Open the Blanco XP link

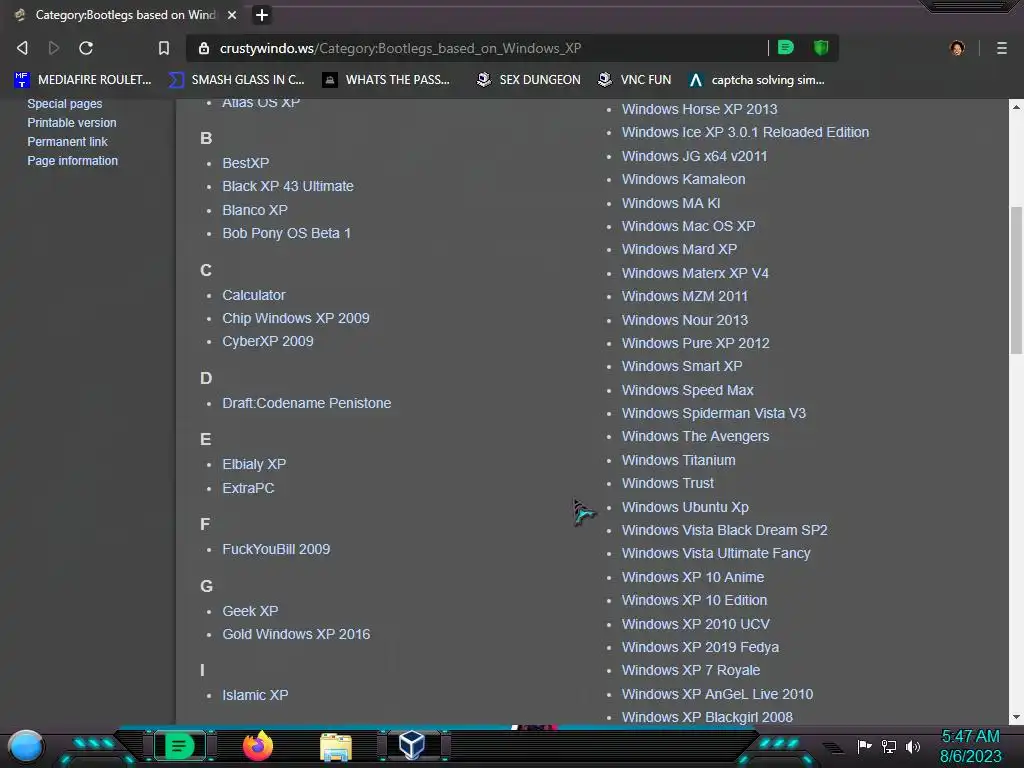[255, 210]
